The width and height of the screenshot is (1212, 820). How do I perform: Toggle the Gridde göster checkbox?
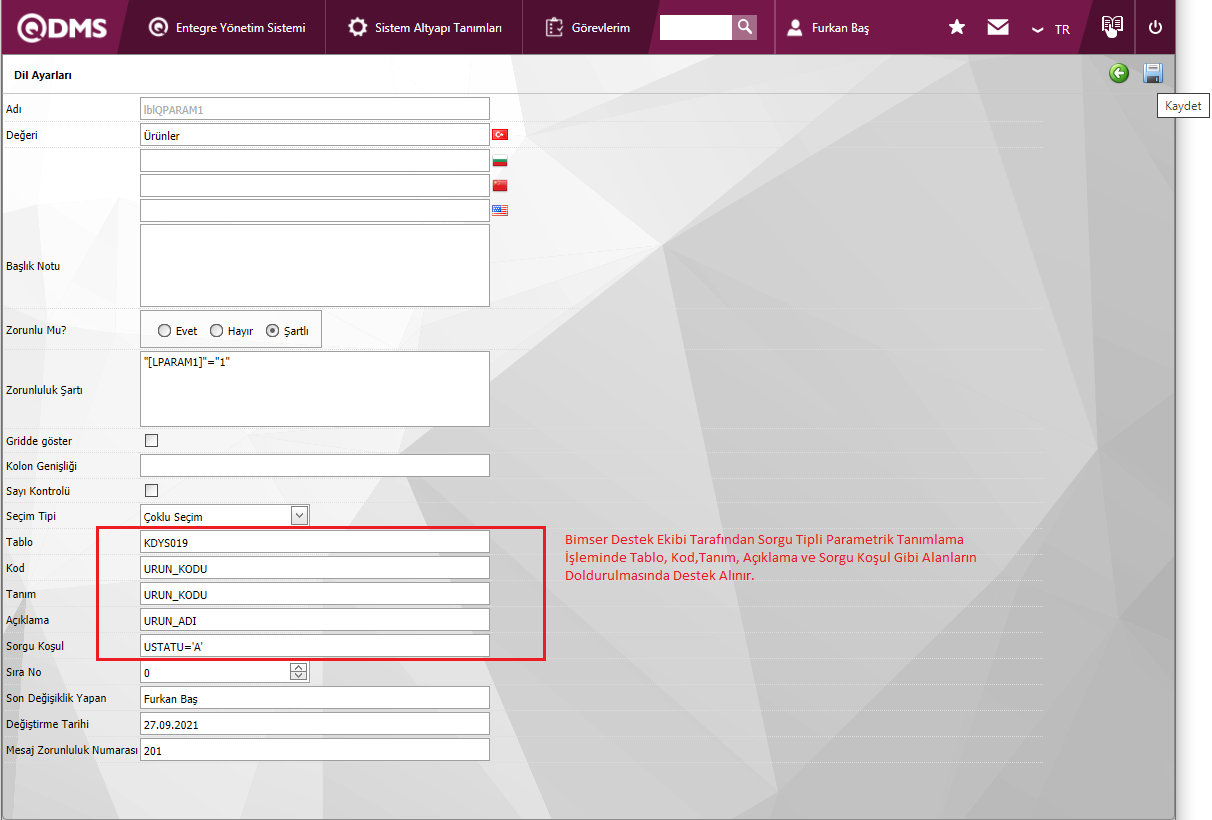152,440
